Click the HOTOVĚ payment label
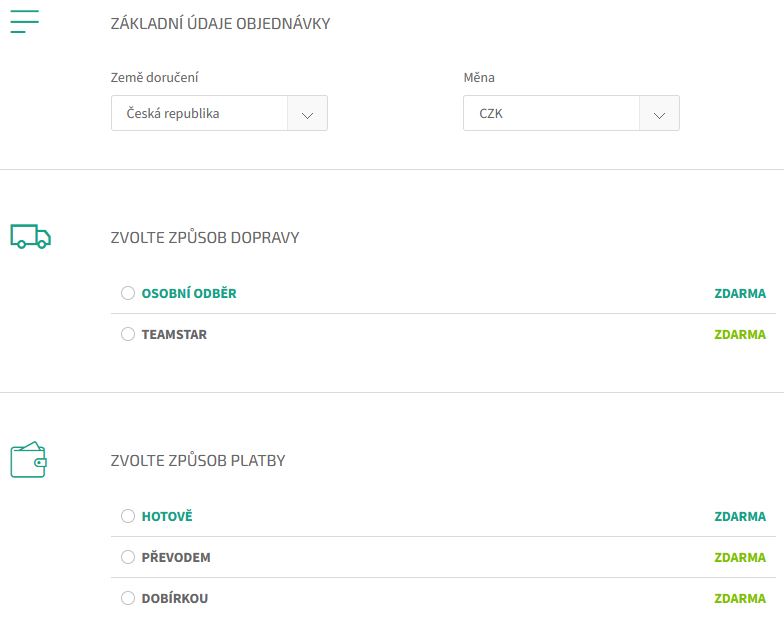 click(167, 516)
